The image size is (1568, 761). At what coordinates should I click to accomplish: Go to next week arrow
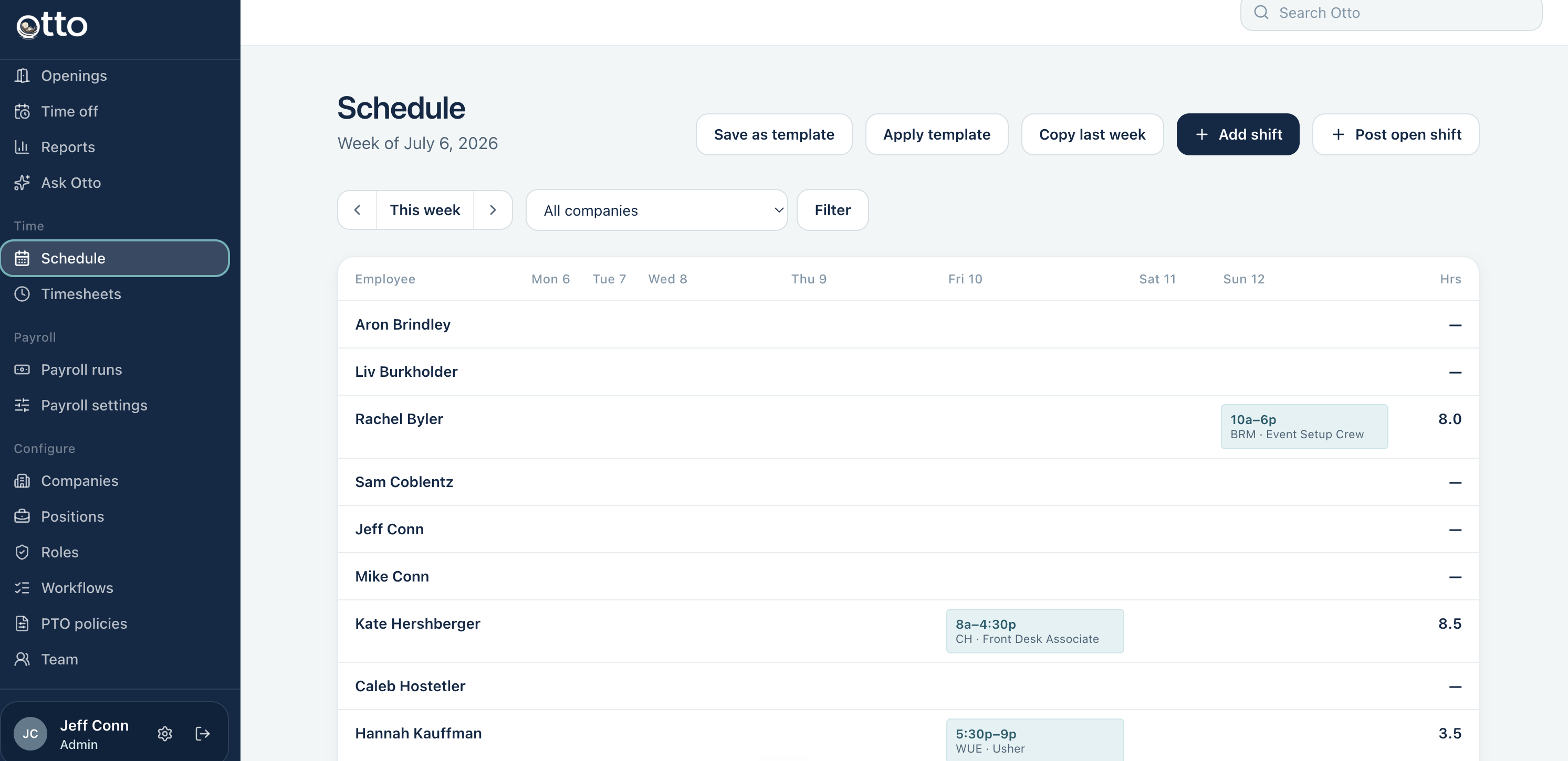[493, 210]
